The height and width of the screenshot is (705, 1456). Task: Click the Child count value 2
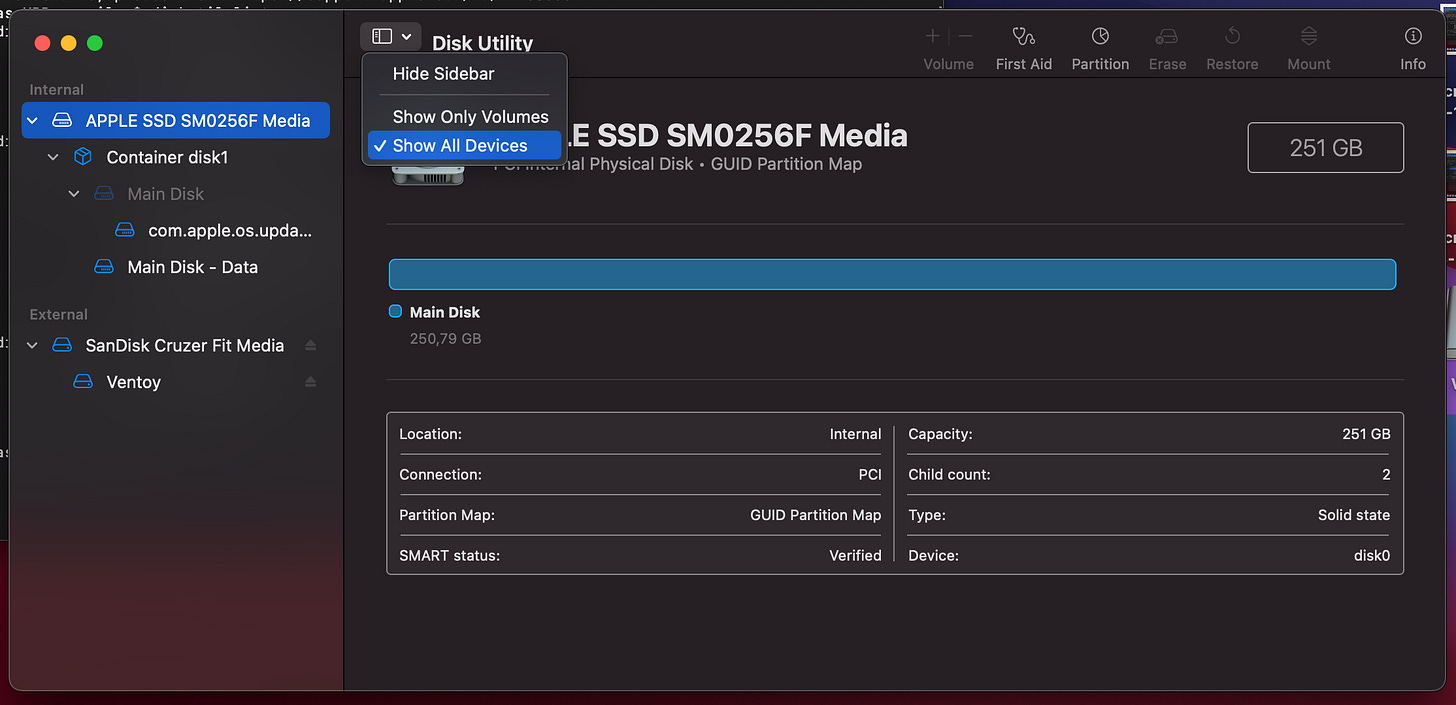tap(1386, 474)
